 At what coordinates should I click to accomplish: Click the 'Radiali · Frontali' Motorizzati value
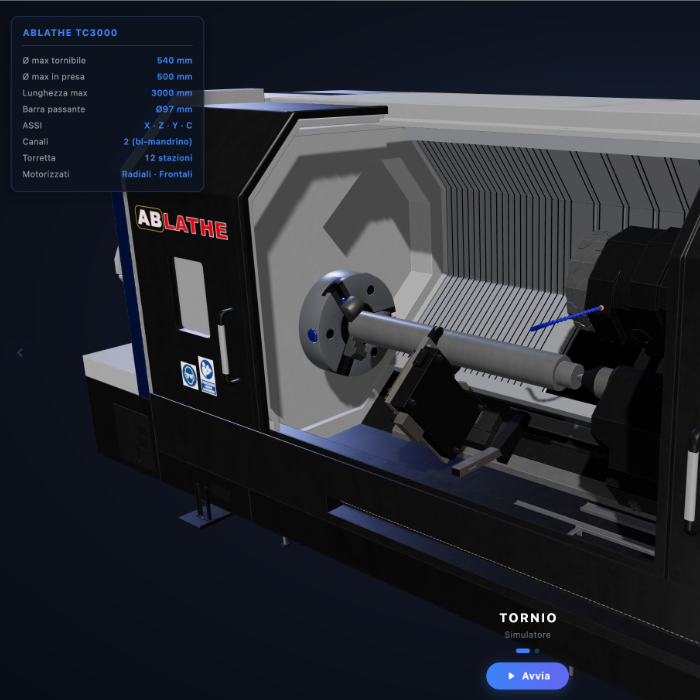tap(157, 174)
